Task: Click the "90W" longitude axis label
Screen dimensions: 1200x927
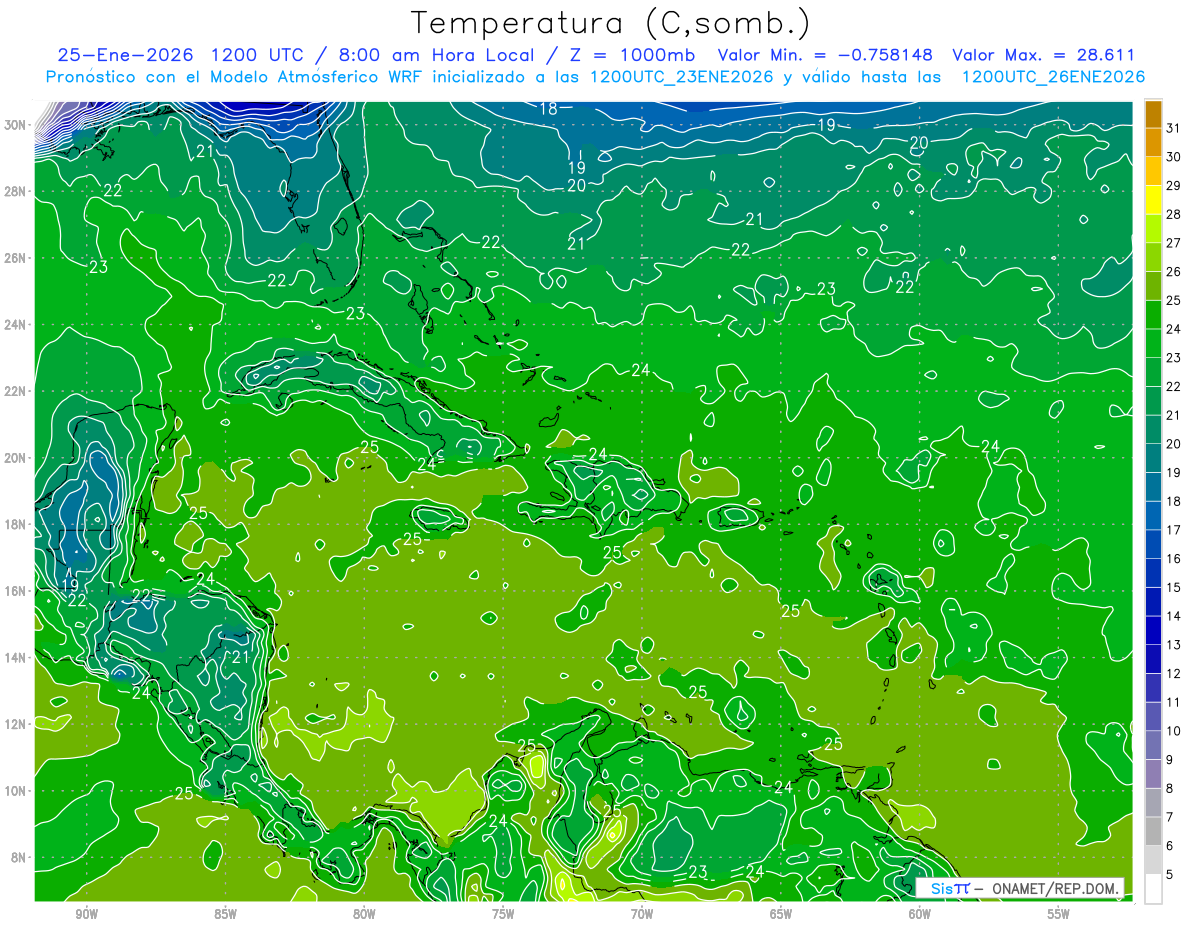Action: [86, 914]
